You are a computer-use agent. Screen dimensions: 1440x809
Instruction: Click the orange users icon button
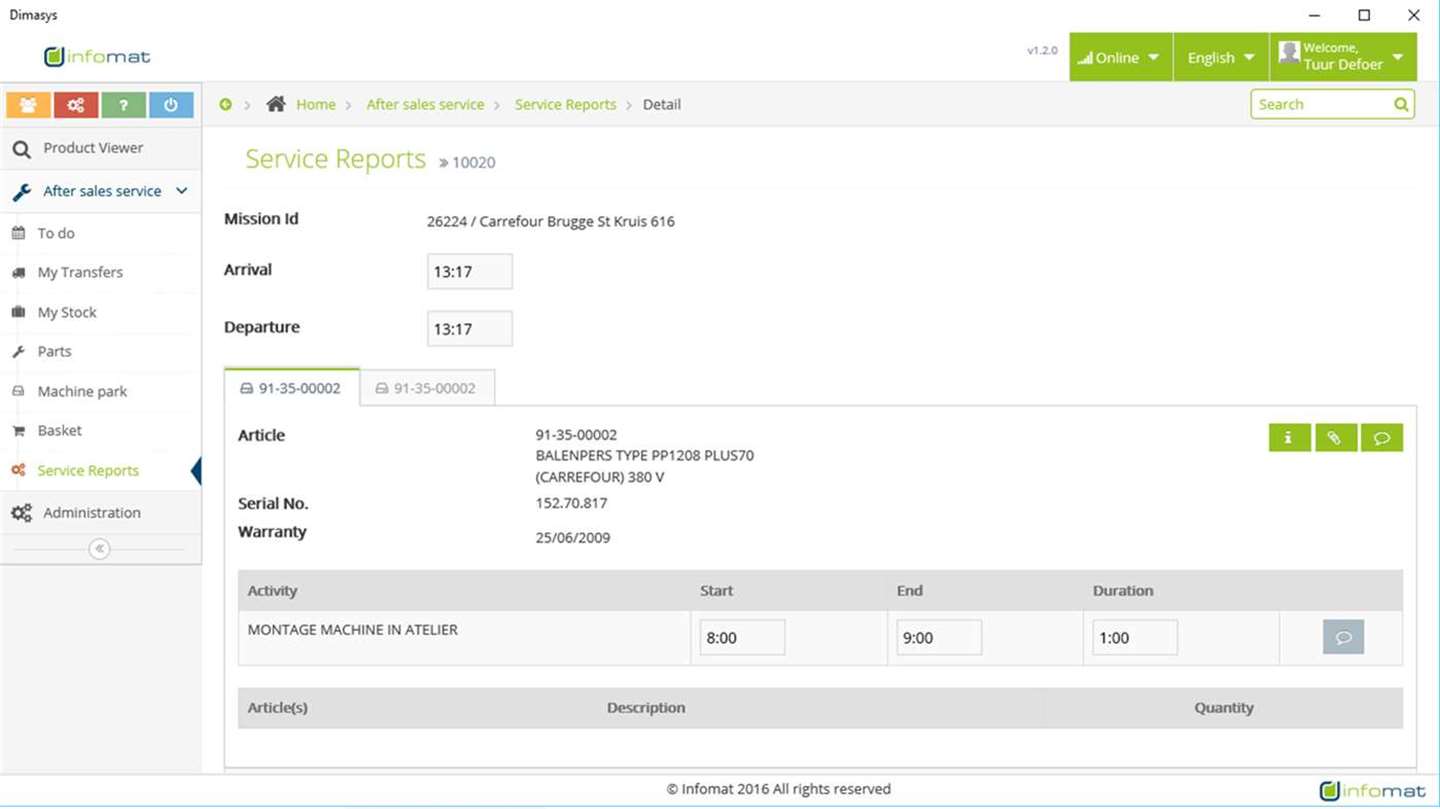28,105
